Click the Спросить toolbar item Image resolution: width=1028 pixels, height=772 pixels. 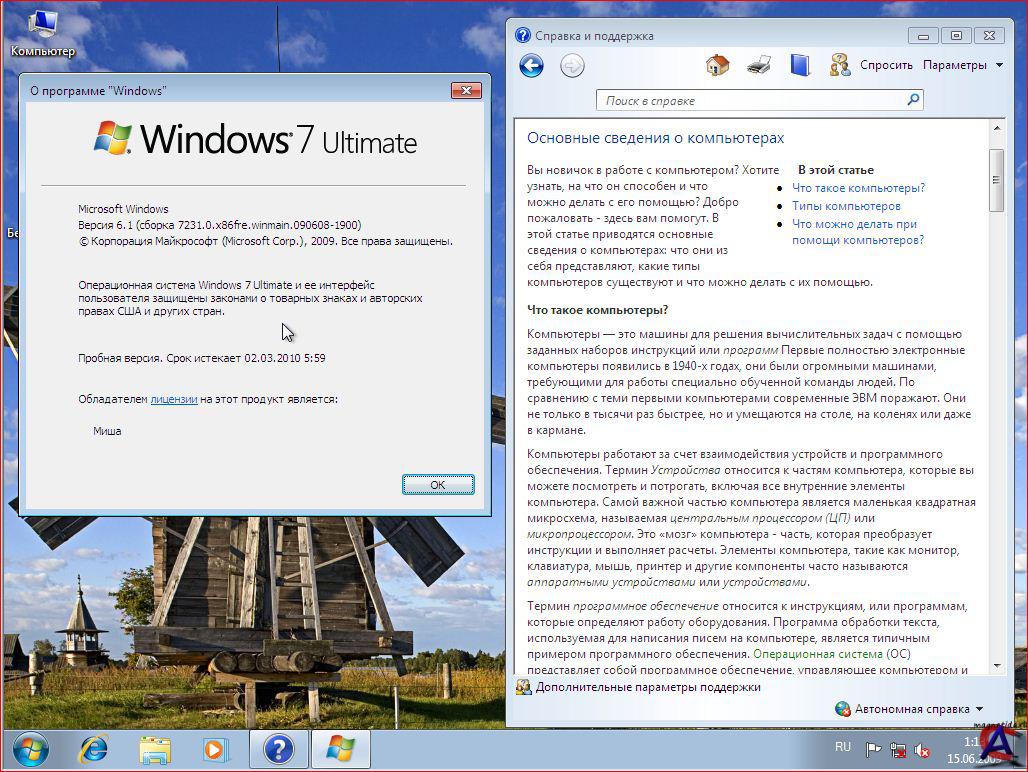pyautogui.click(x=872, y=65)
